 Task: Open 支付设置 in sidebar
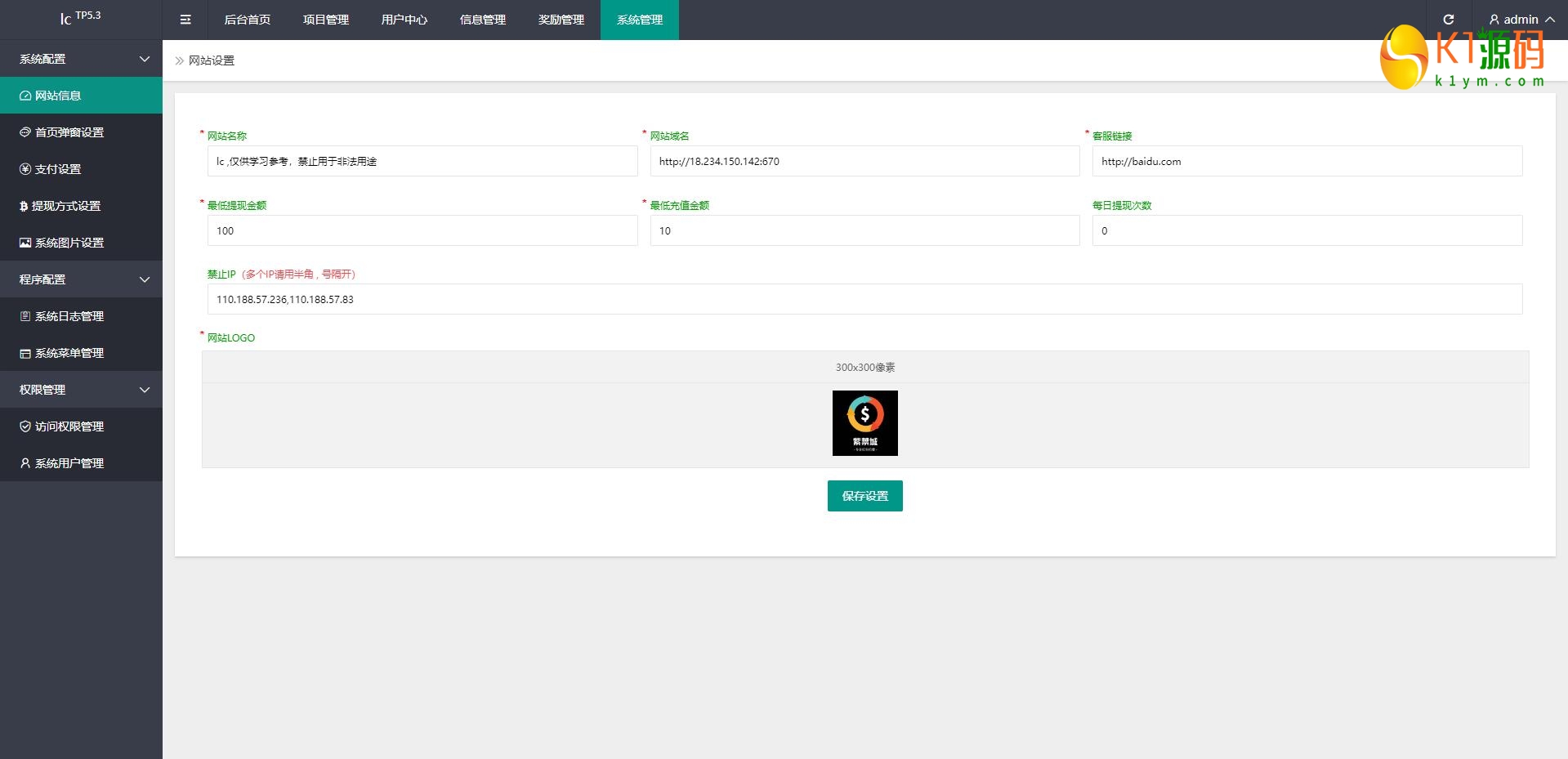click(81, 169)
